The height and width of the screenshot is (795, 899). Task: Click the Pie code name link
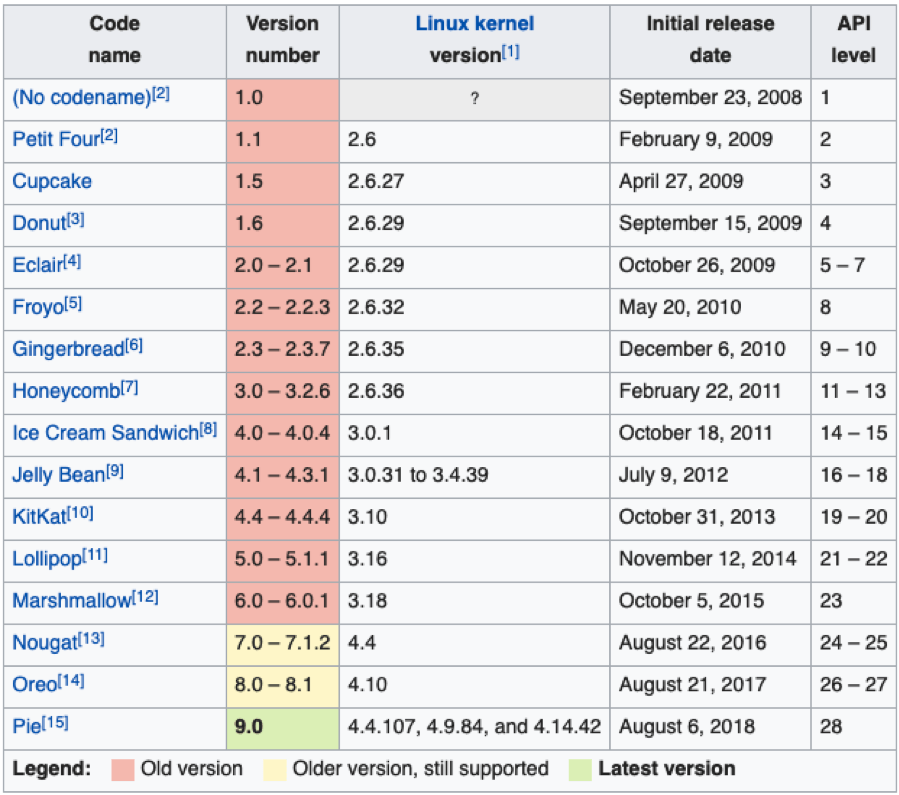point(27,726)
